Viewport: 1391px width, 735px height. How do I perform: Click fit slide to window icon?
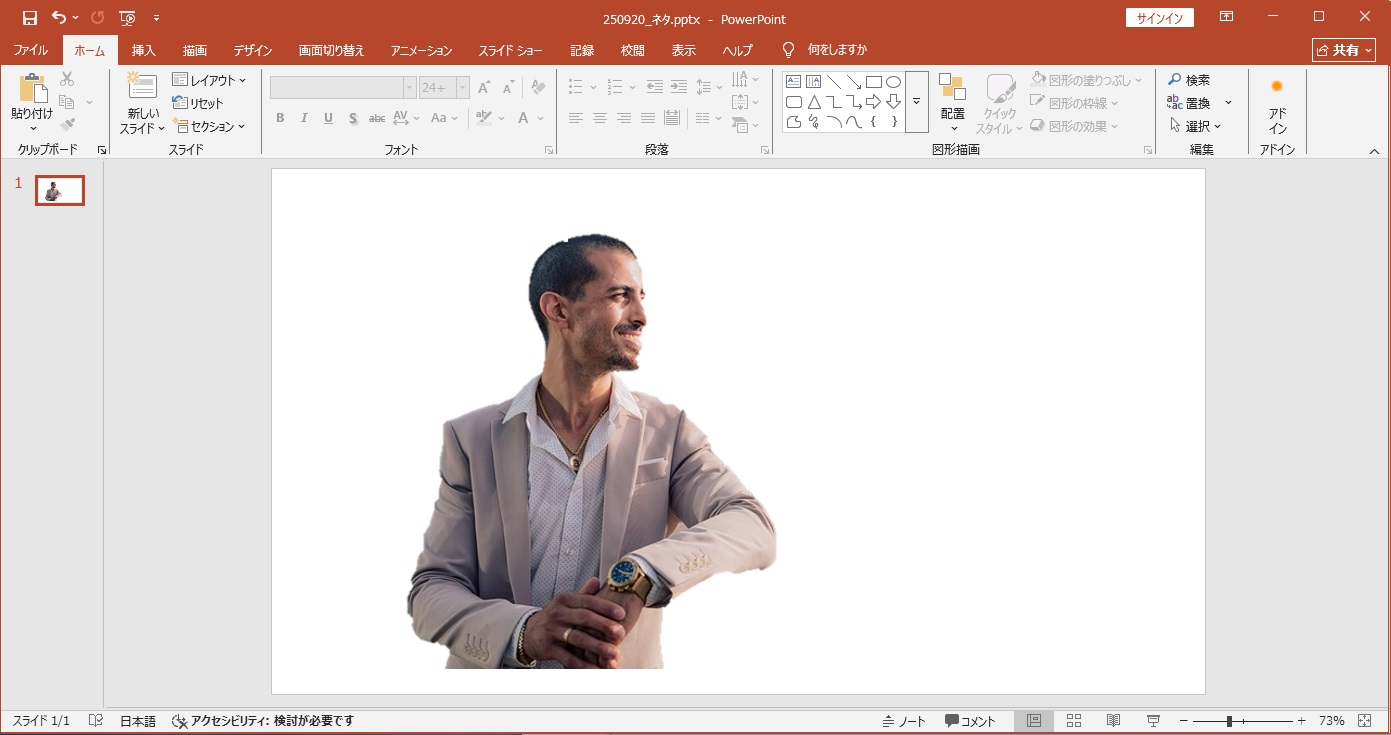click(x=1365, y=721)
